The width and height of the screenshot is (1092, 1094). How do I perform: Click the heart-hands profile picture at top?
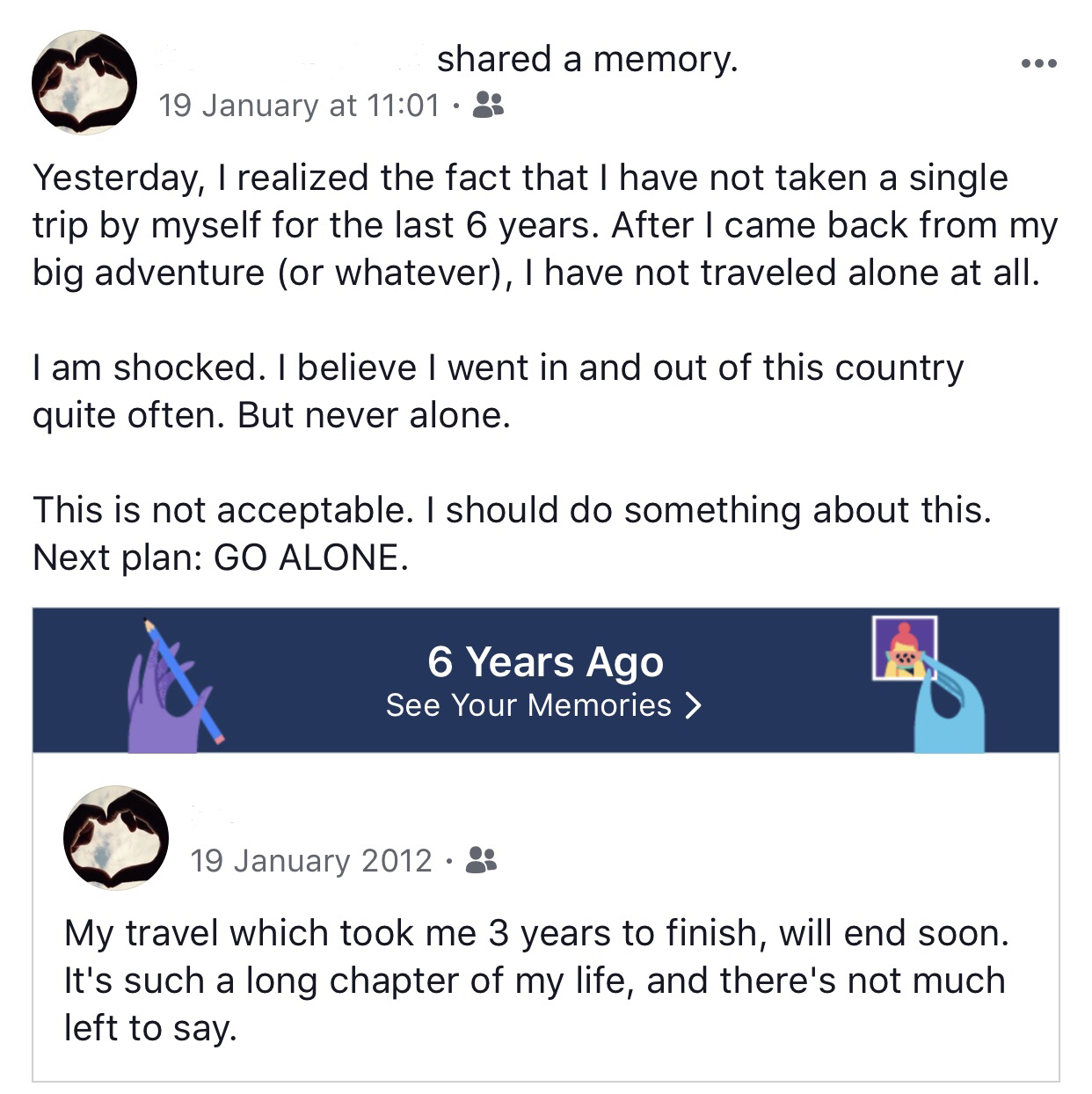[84, 82]
